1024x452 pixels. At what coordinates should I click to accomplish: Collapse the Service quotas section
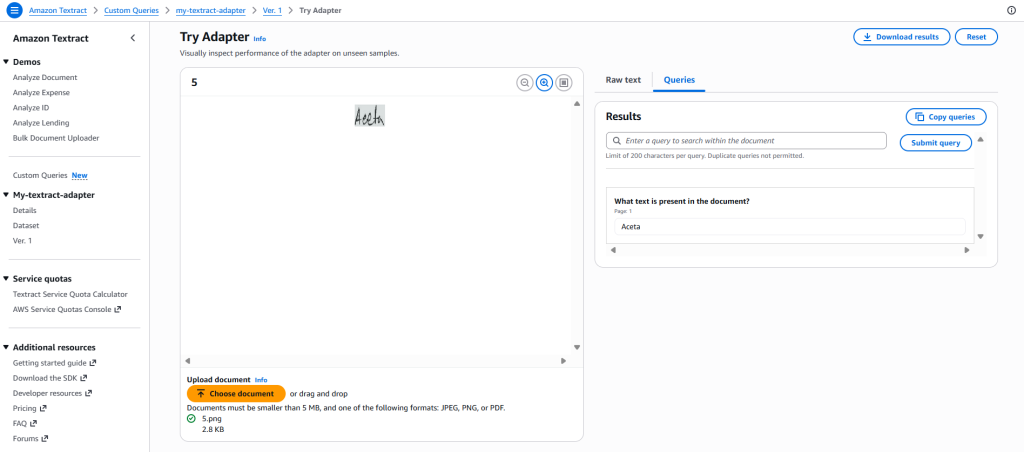point(6,278)
